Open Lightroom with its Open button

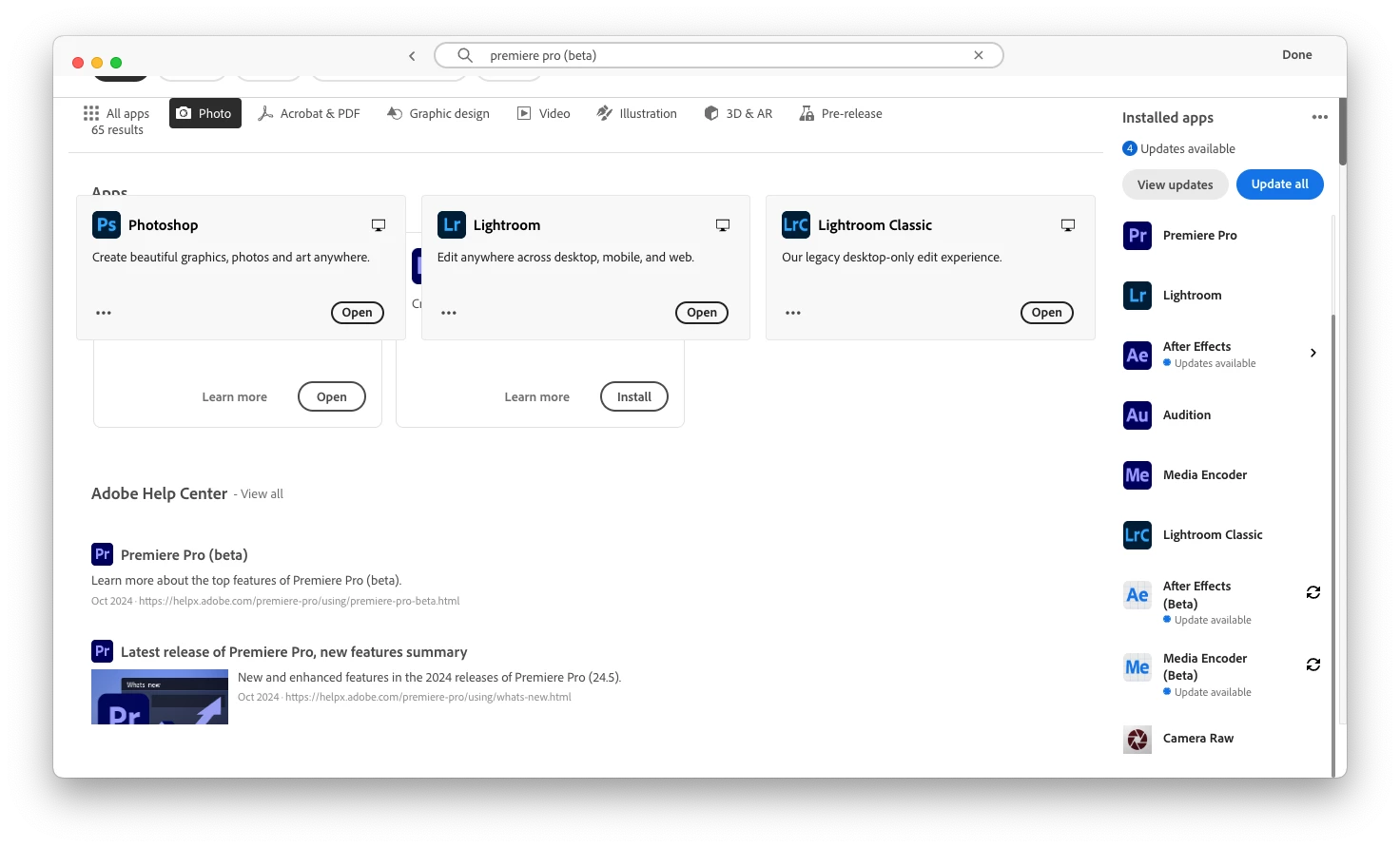click(x=702, y=313)
